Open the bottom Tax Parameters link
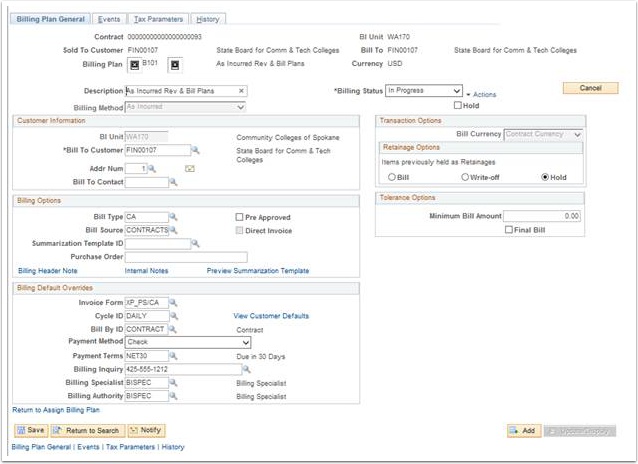The width and height of the screenshot is (638, 464). (x=131, y=447)
